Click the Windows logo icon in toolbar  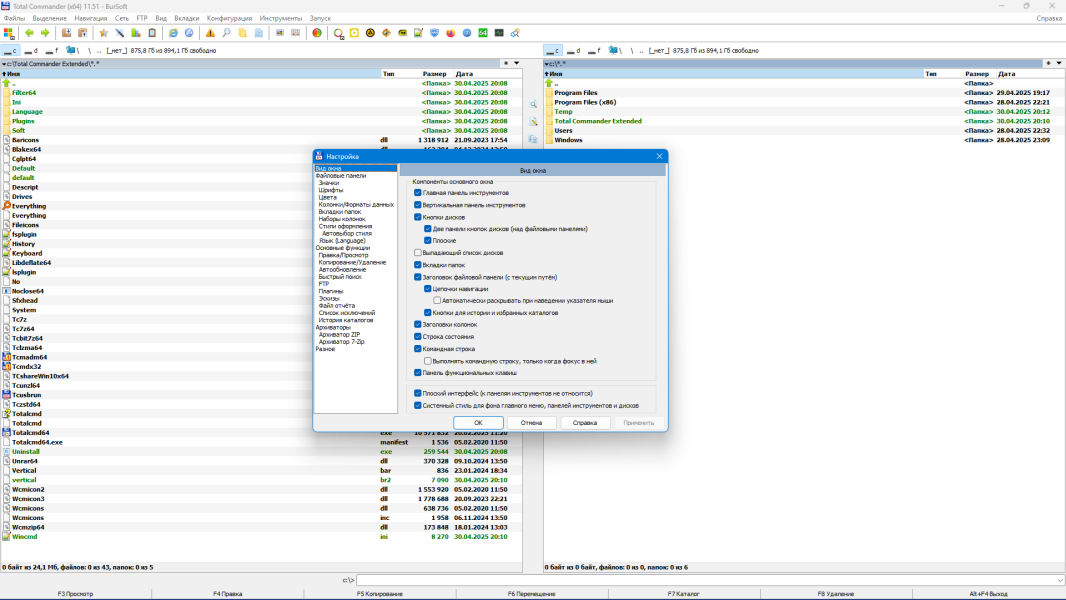click(9, 33)
